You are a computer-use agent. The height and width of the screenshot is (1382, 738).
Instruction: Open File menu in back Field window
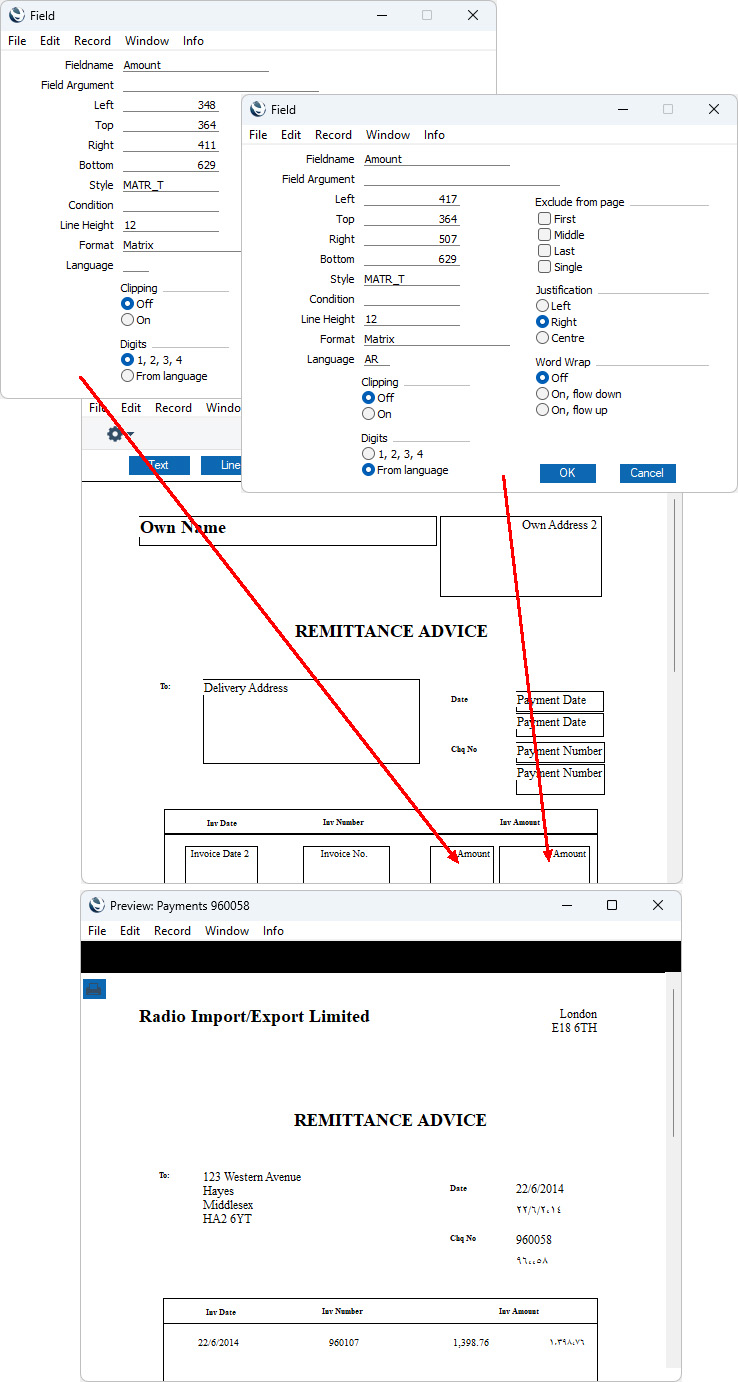pyautogui.click(x=17, y=41)
